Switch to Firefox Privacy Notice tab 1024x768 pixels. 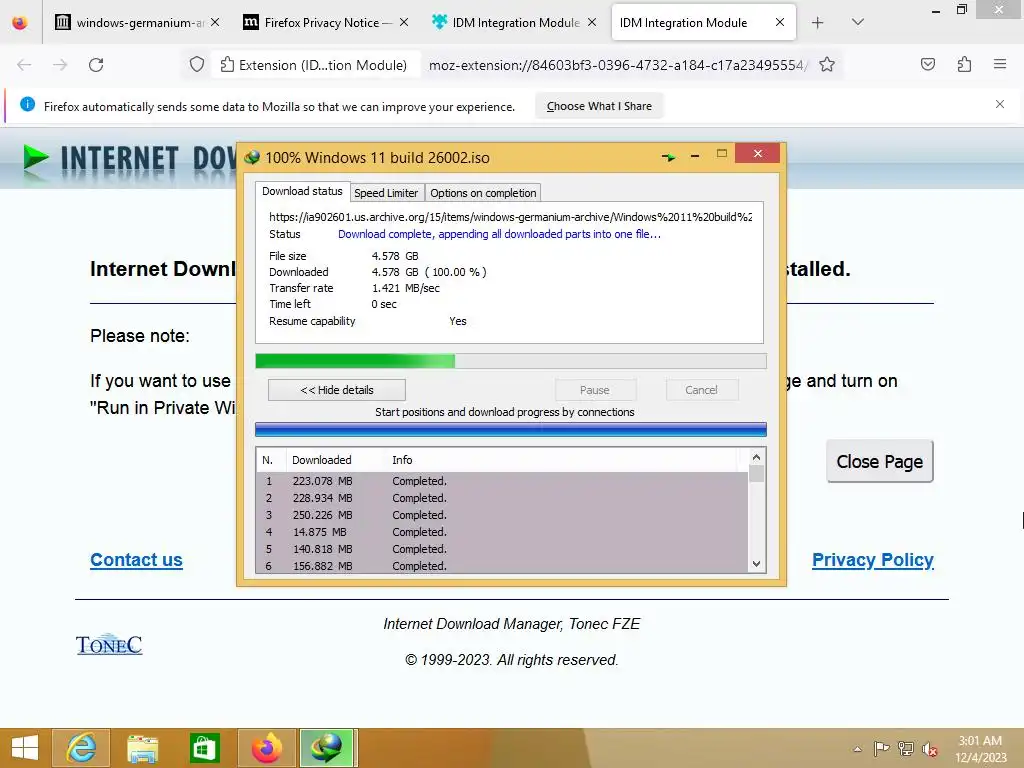coord(325,23)
